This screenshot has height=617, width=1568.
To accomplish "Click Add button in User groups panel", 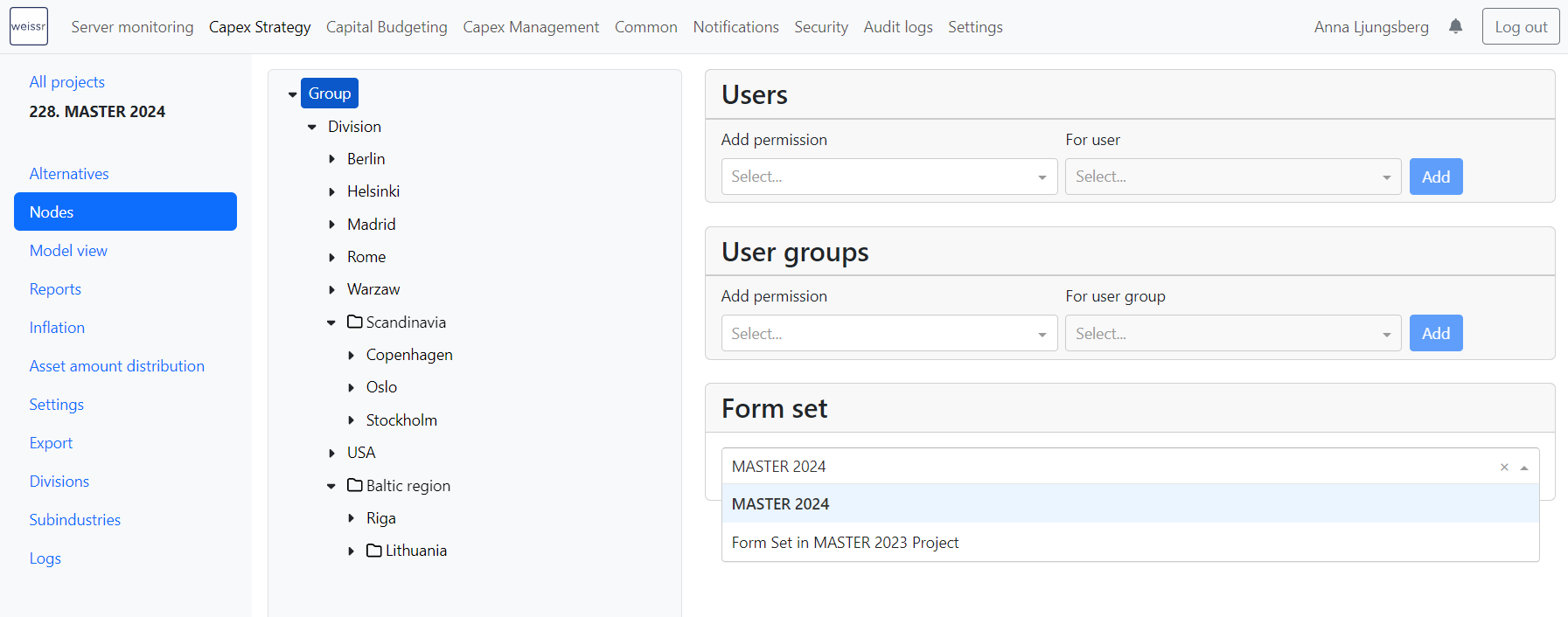I will tap(1436, 333).
